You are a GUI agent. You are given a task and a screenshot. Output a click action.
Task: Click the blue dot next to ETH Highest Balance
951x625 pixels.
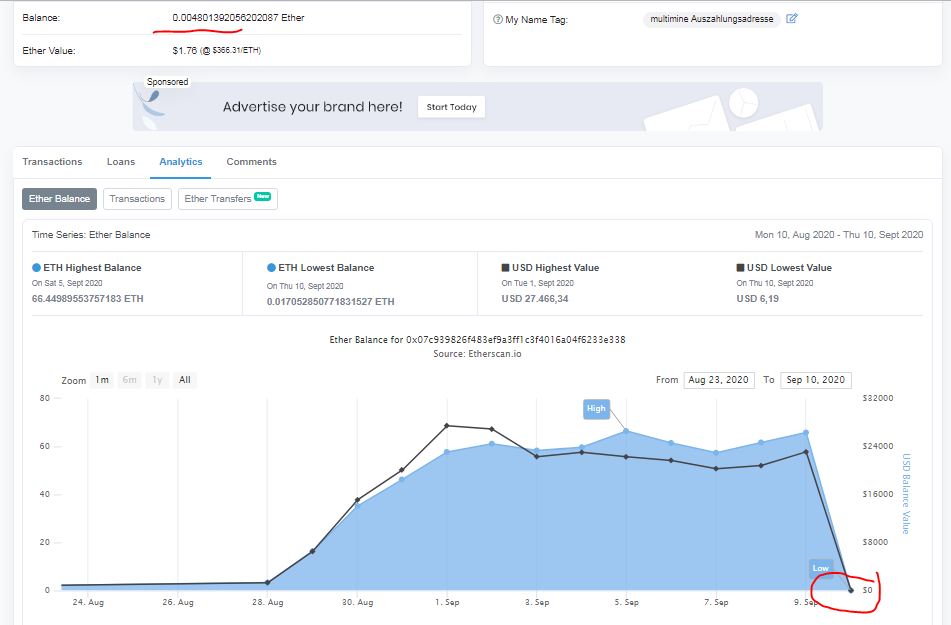click(x=37, y=268)
